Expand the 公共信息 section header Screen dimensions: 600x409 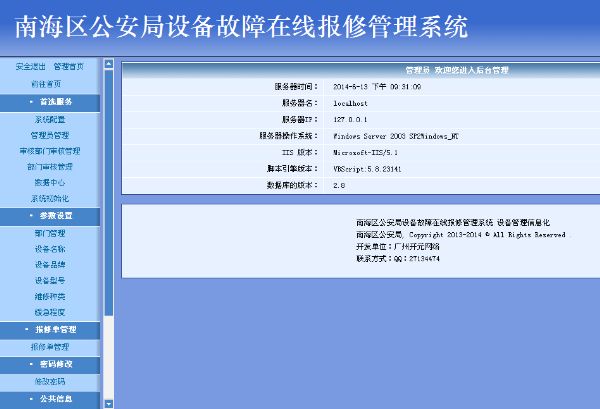click(50, 399)
